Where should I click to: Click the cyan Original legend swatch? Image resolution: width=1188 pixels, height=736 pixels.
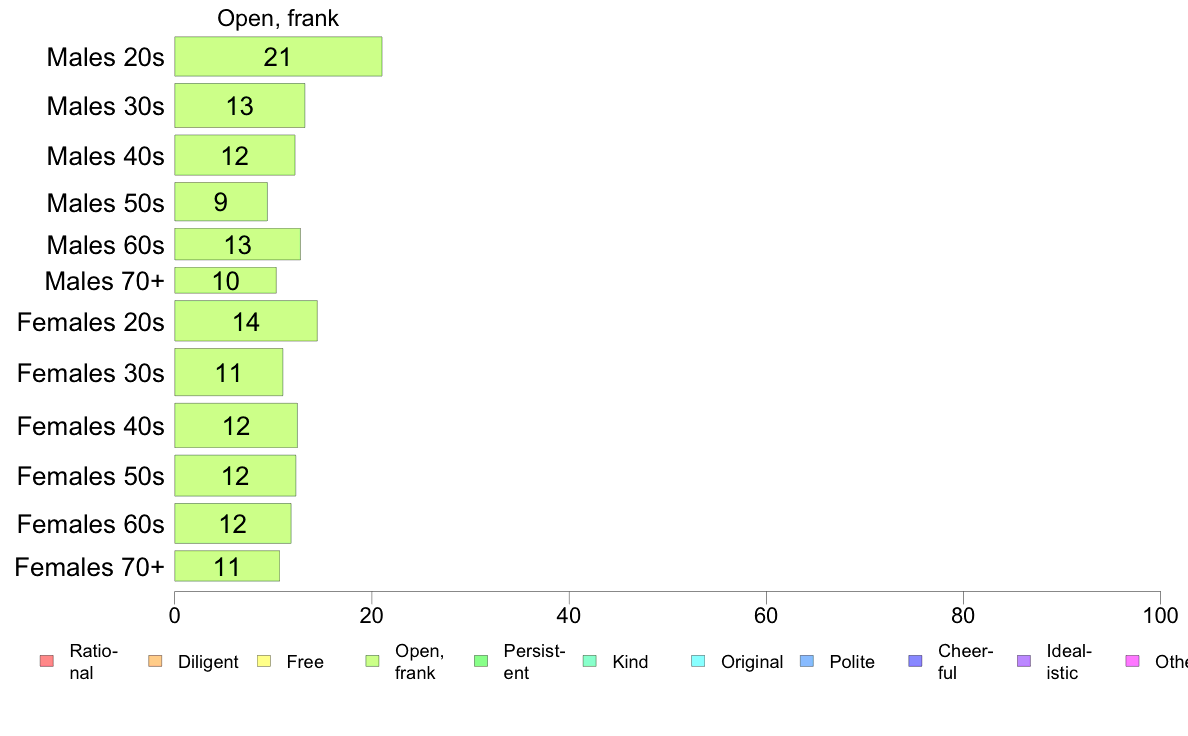[698, 661]
